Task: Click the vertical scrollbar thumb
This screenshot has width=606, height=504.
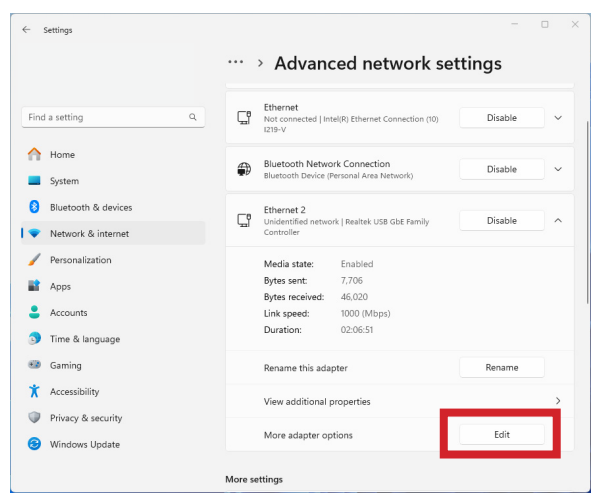Action: (588, 213)
